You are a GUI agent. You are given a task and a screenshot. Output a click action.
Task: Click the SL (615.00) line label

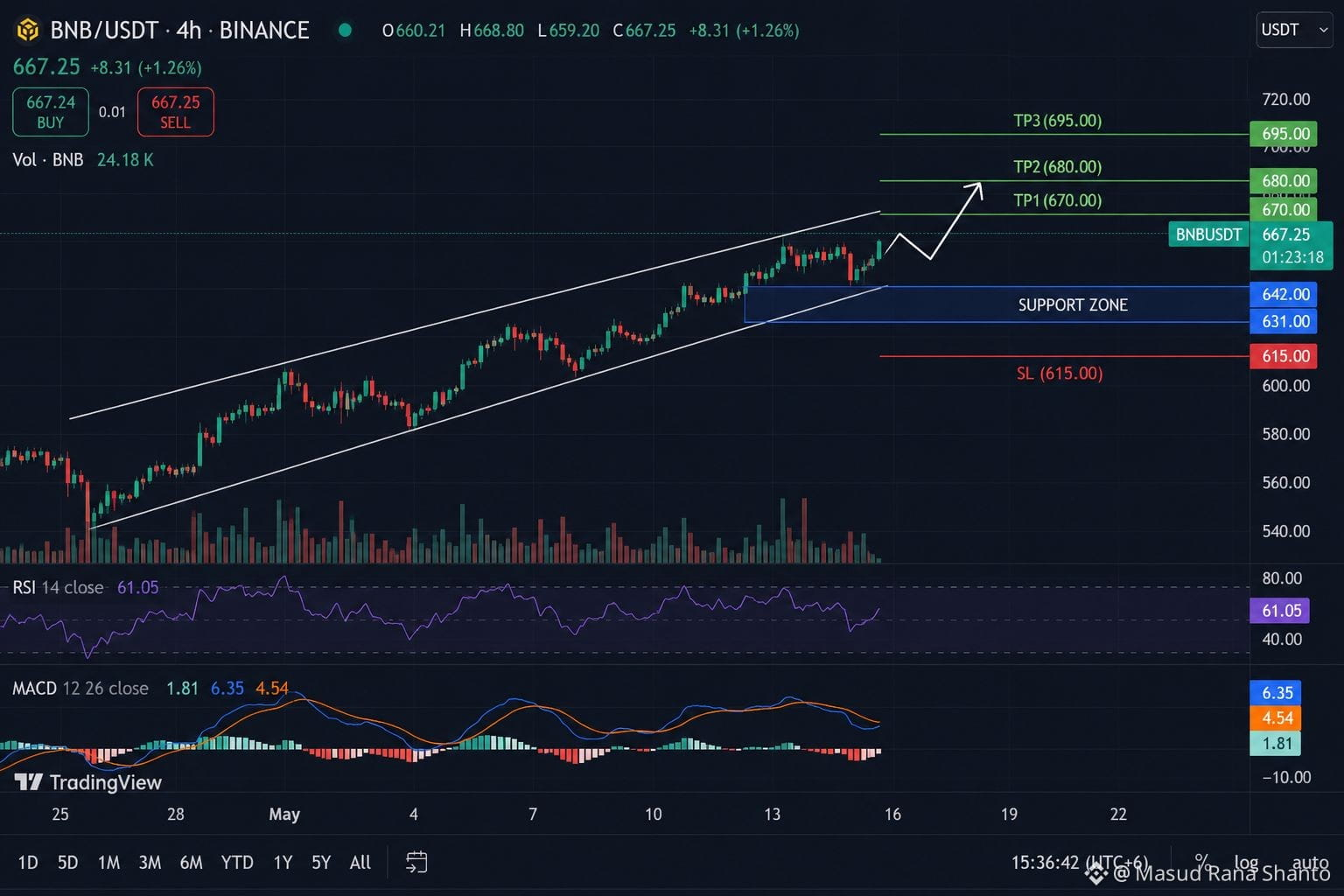(x=1059, y=374)
